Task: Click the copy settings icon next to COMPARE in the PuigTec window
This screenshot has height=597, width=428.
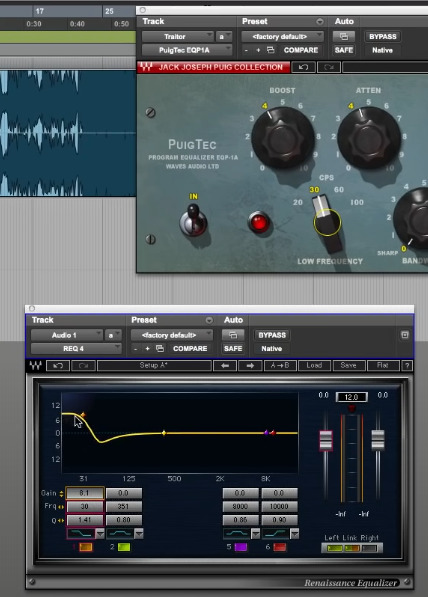Action: (x=270, y=50)
